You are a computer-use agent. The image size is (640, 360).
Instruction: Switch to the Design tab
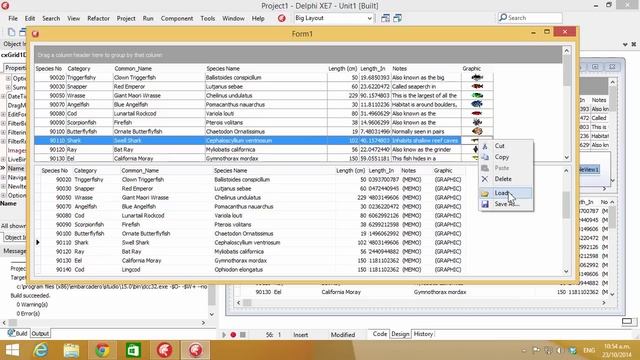(400, 334)
